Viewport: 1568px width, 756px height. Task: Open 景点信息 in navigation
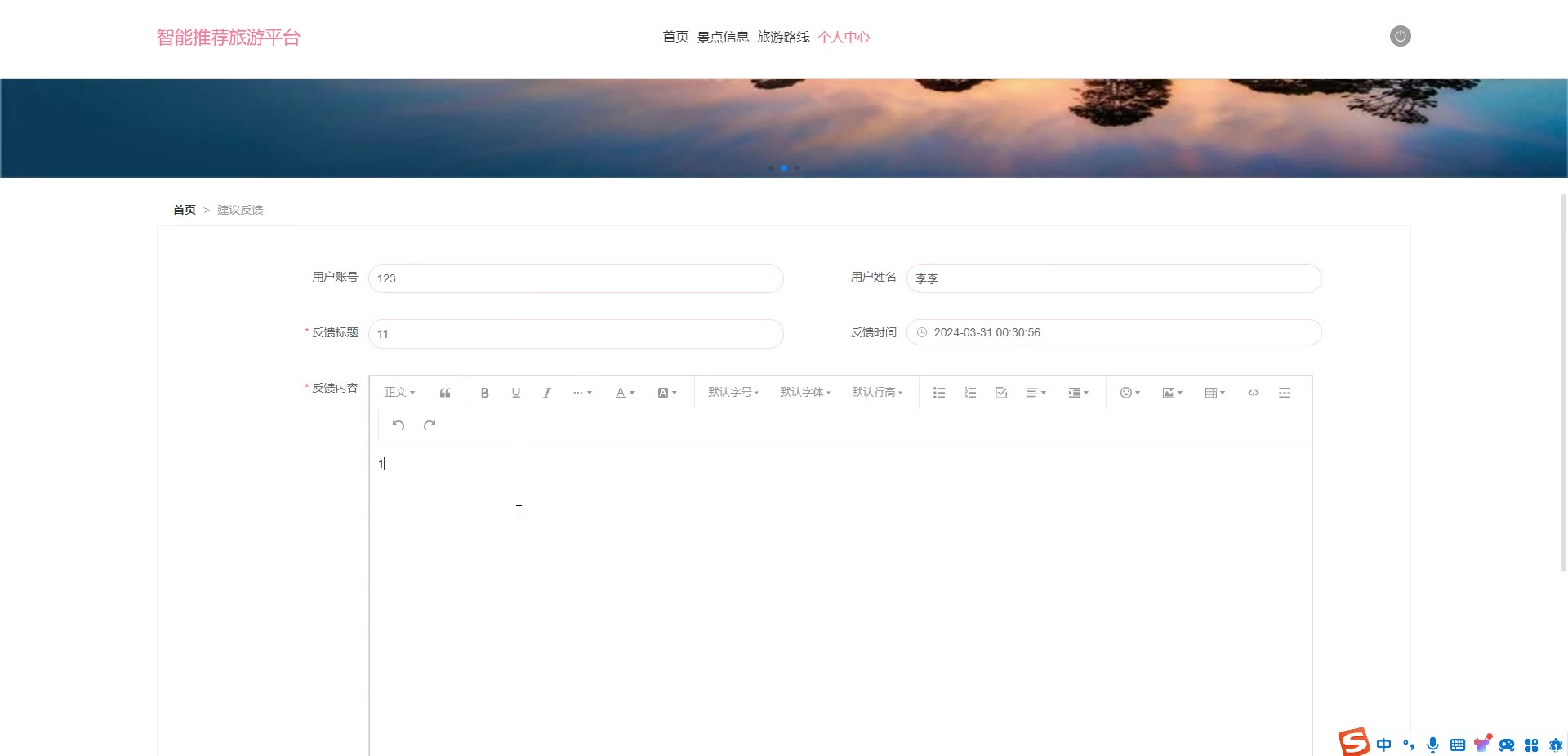pos(723,37)
